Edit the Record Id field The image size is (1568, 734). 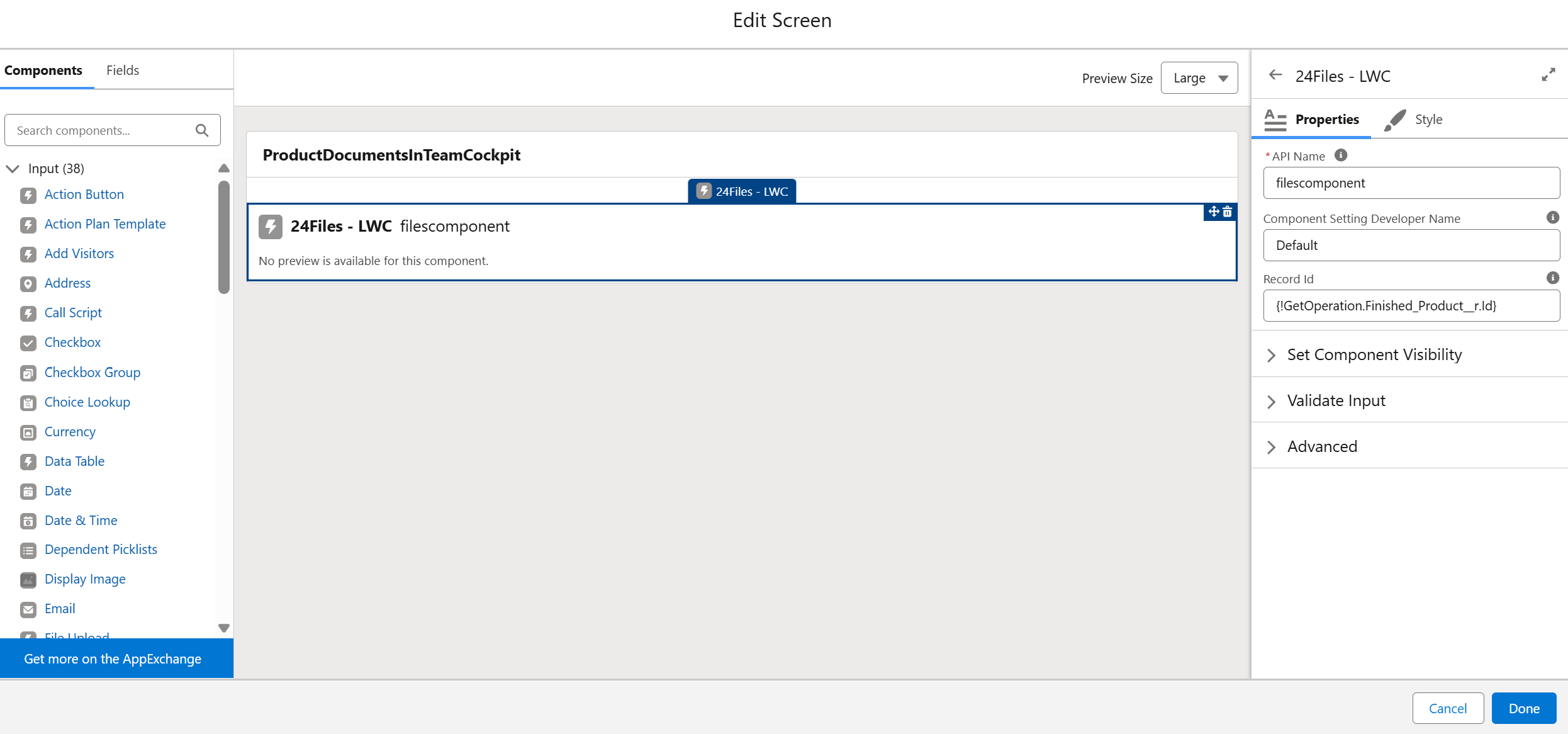click(x=1411, y=306)
